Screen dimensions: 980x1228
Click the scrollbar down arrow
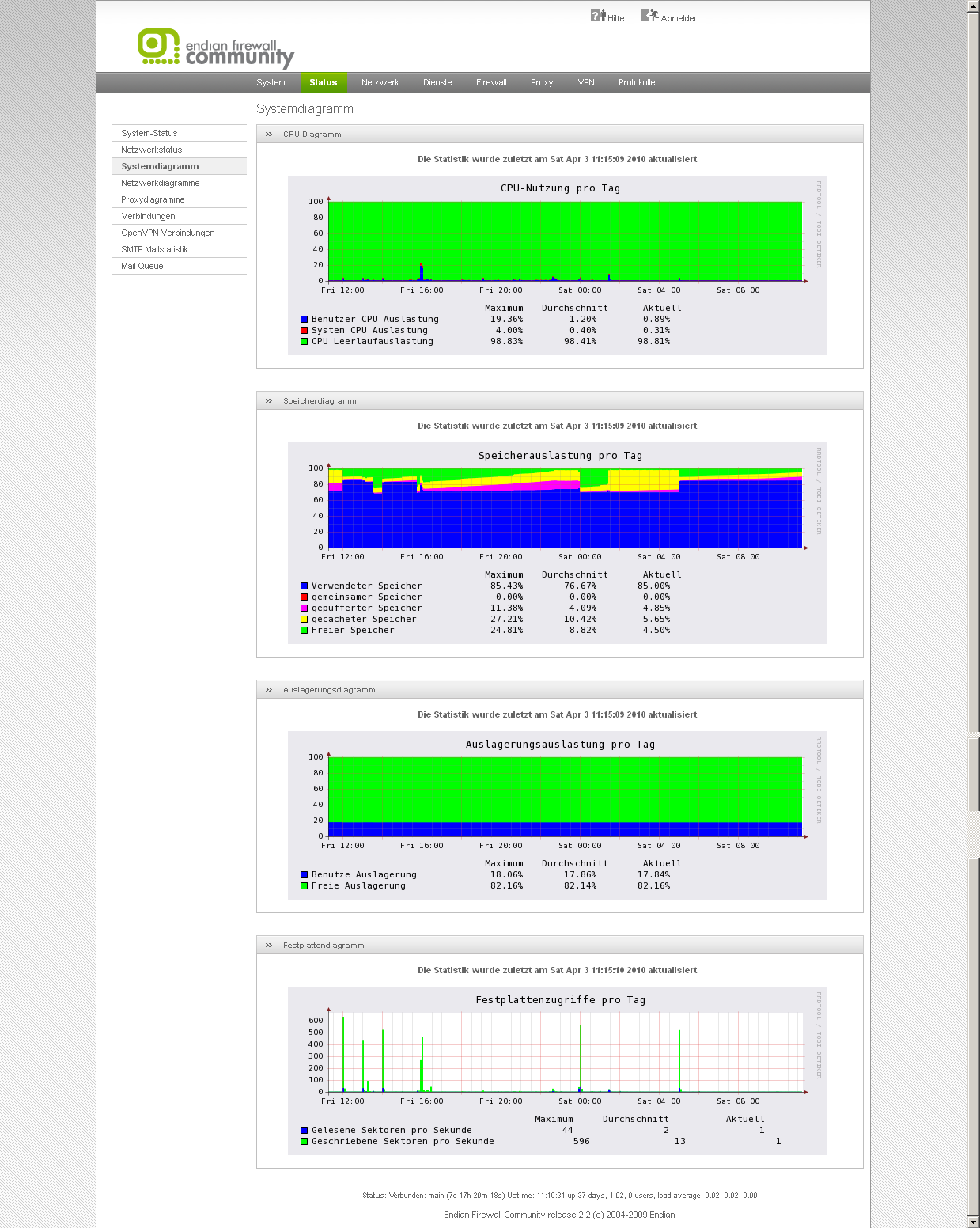[x=974, y=1221]
